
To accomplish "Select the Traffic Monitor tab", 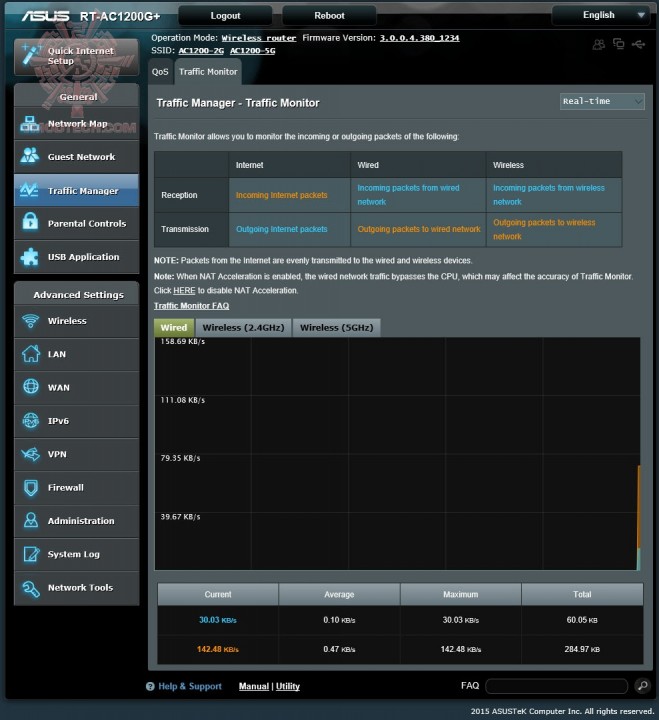I will pyautogui.click(x=208, y=72).
